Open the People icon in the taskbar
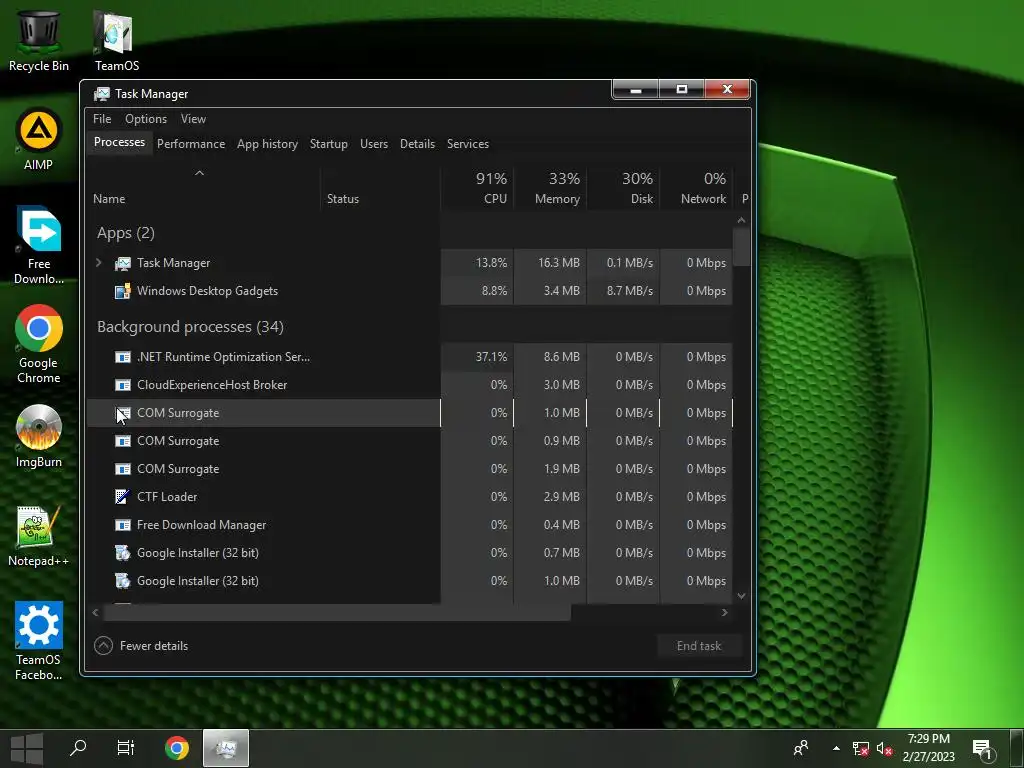 801,748
